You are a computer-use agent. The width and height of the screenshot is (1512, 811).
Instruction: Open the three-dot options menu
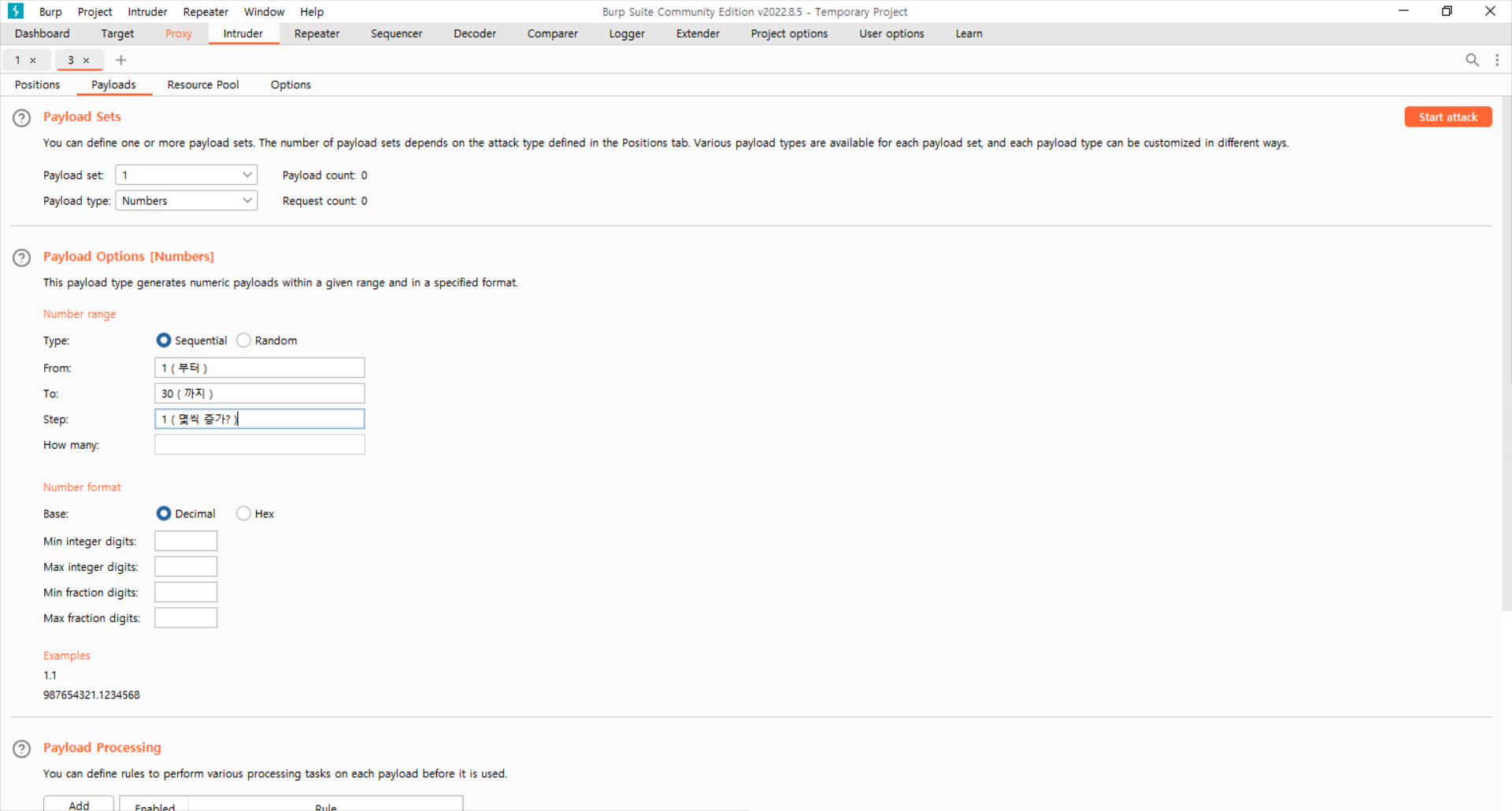point(1497,60)
